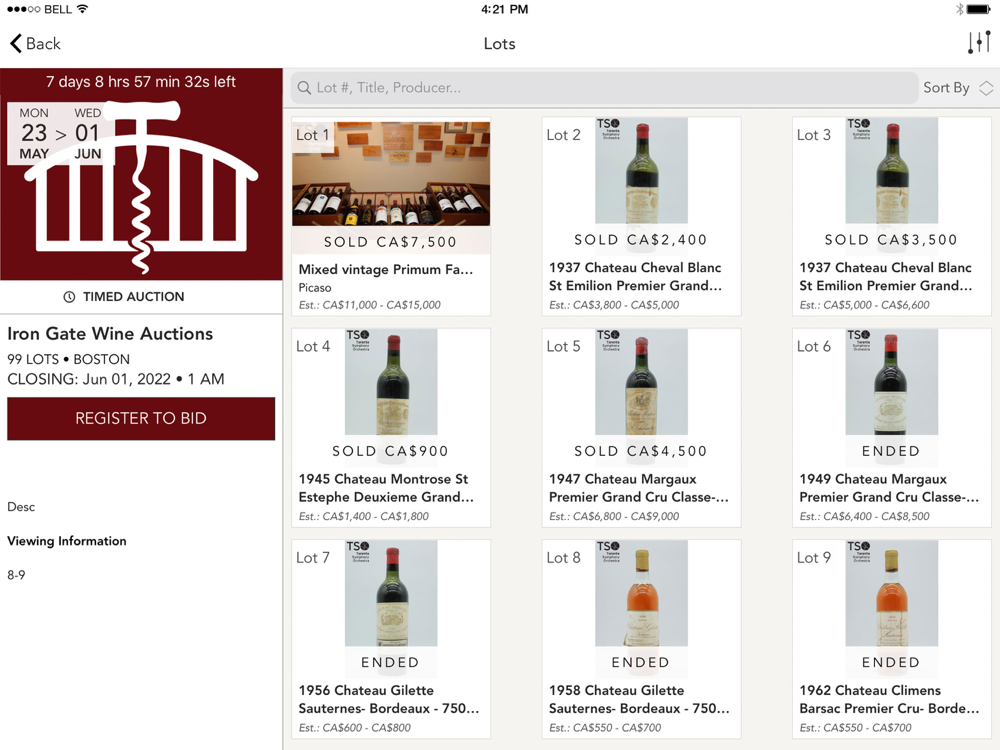Tap Viewing Information heading
Image resolution: width=1000 pixels, height=750 pixels.
coord(67,541)
